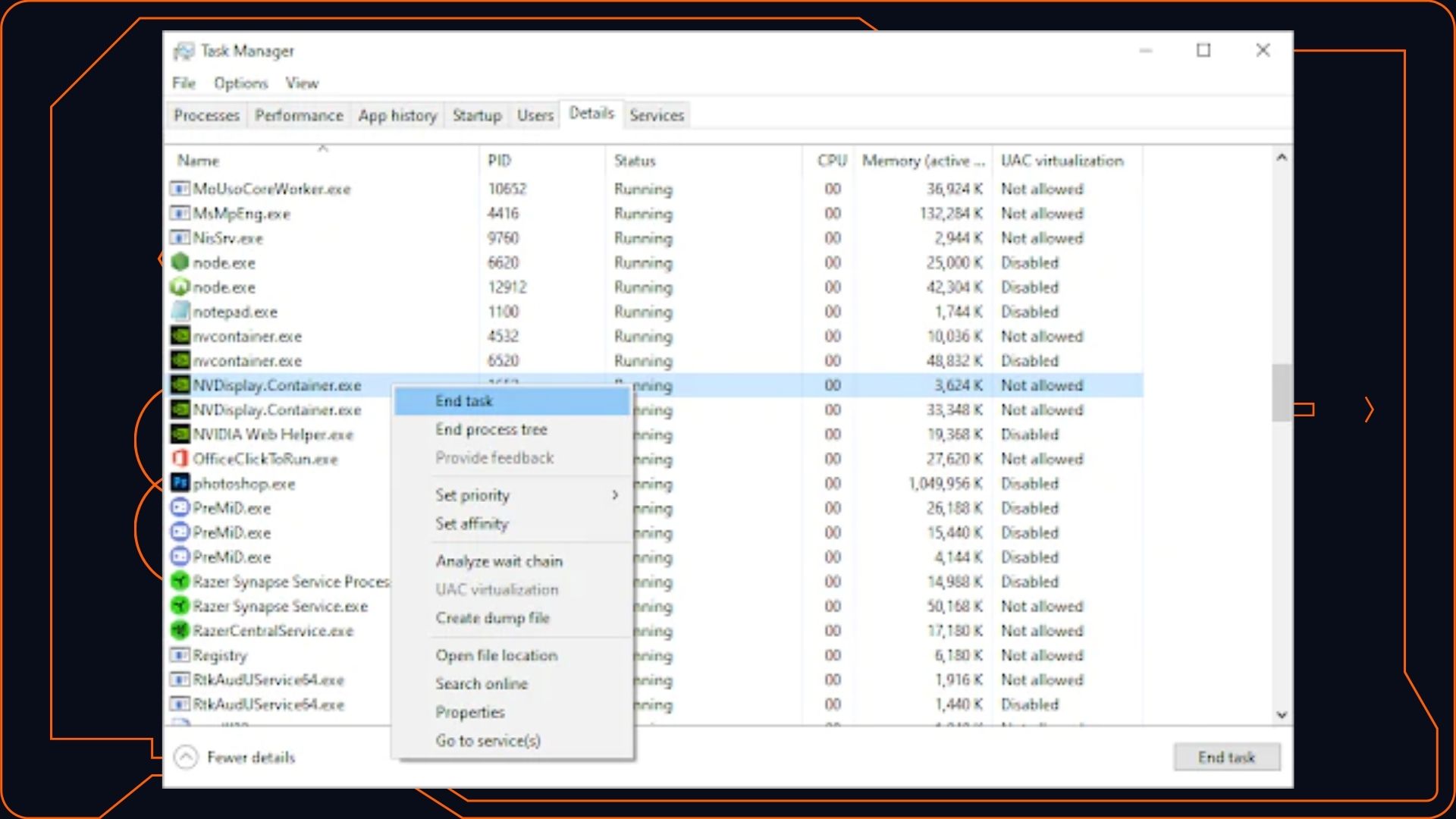The image size is (1456, 819).
Task: Sort by Memory (active) column header
Action: [x=924, y=161]
